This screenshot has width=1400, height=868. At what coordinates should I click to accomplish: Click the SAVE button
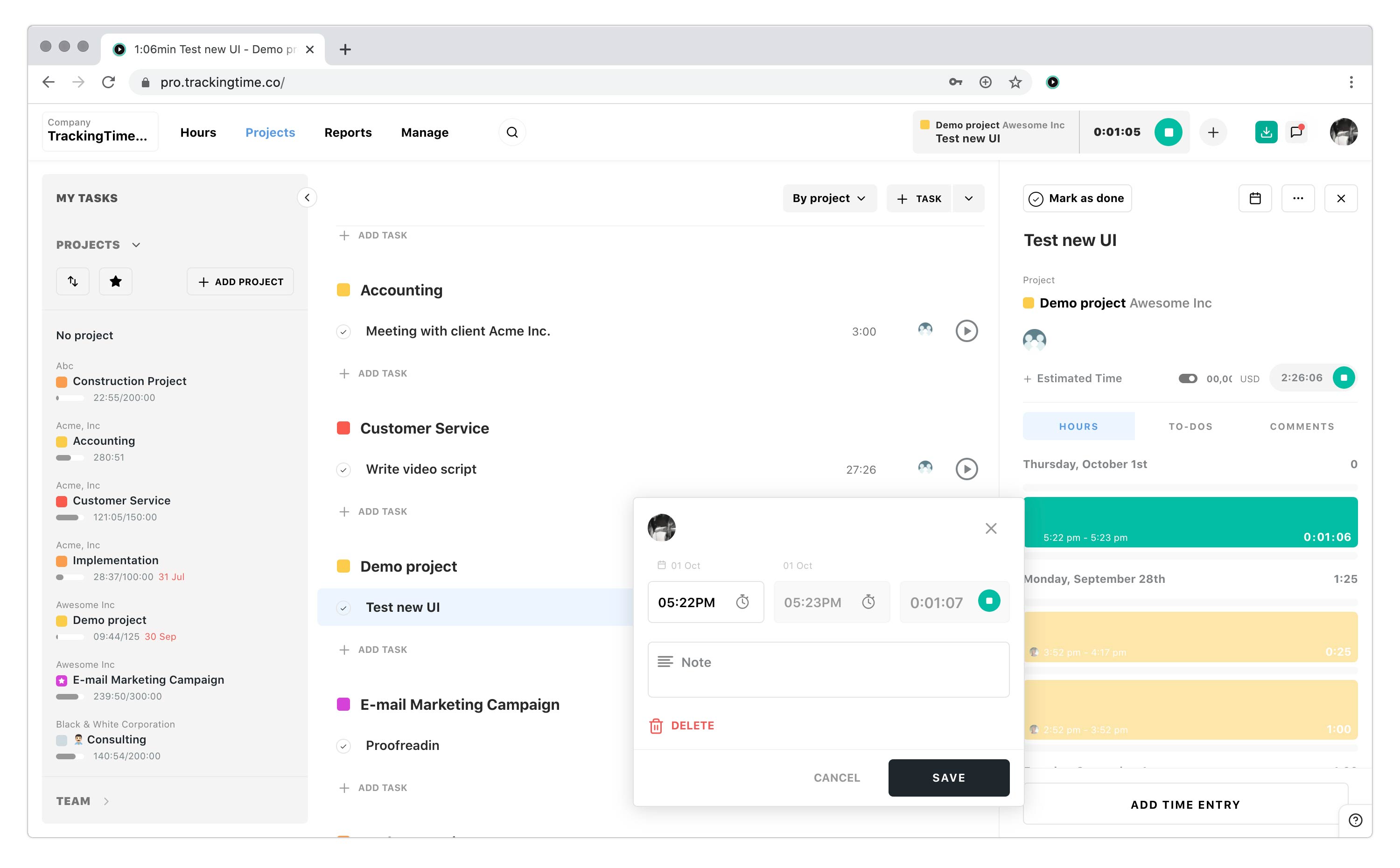pyautogui.click(x=948, y=777)
